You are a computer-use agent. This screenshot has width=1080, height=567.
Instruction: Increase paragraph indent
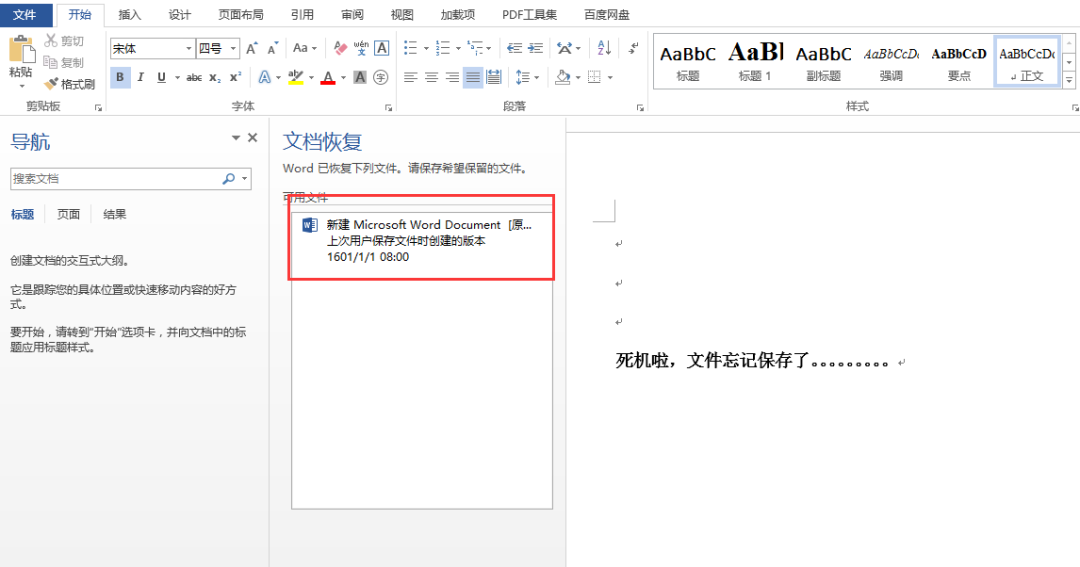pyautogui.click(x=535, y=48)
